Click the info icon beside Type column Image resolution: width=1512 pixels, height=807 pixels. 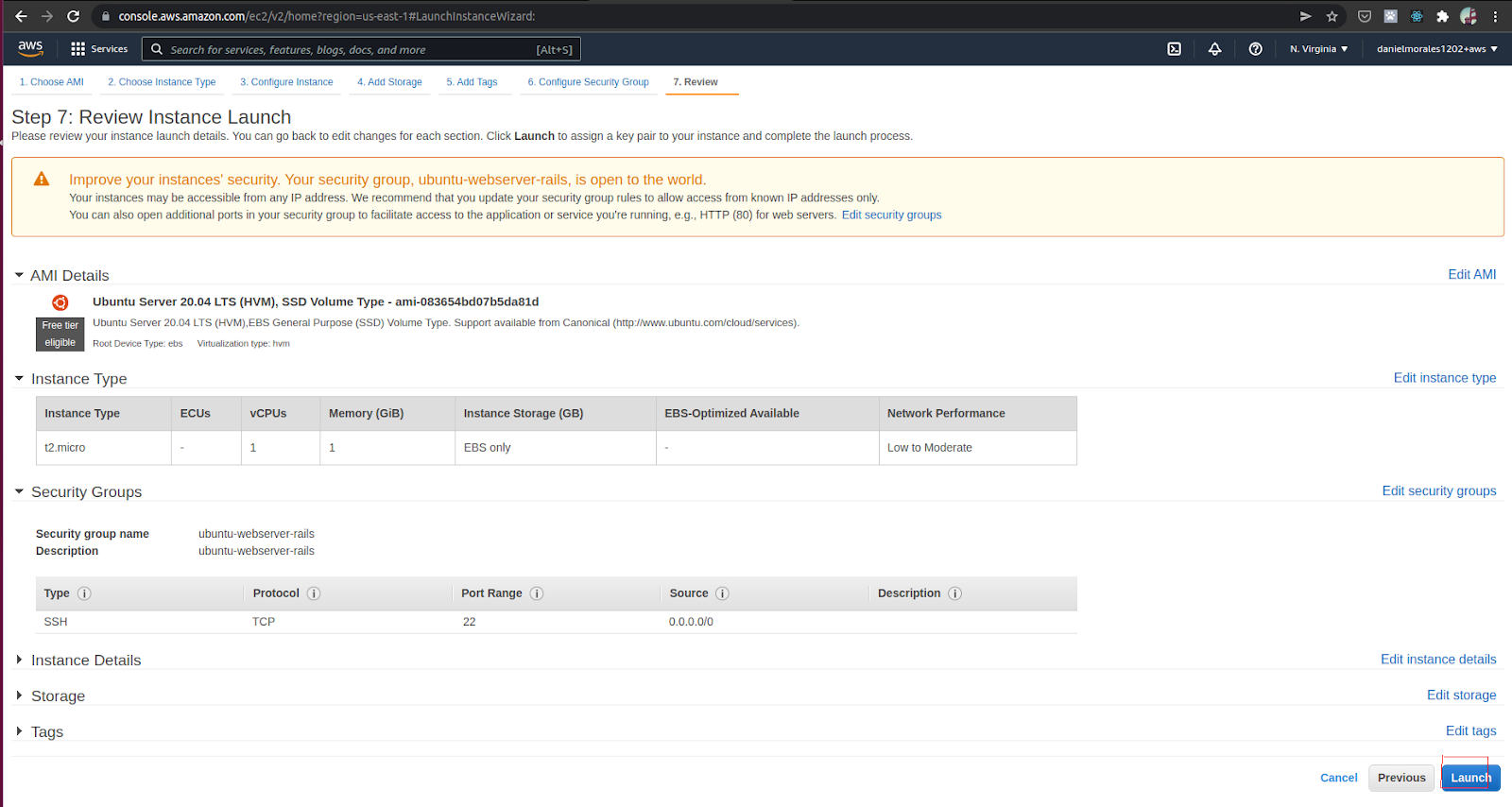point(84,593)
